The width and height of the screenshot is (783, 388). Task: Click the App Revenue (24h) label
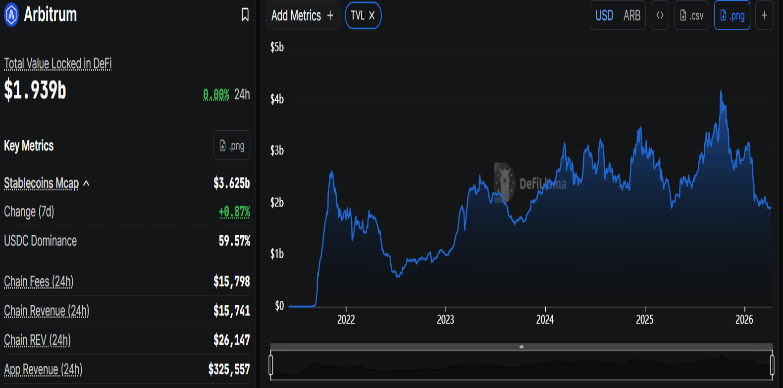coord(43,370)
